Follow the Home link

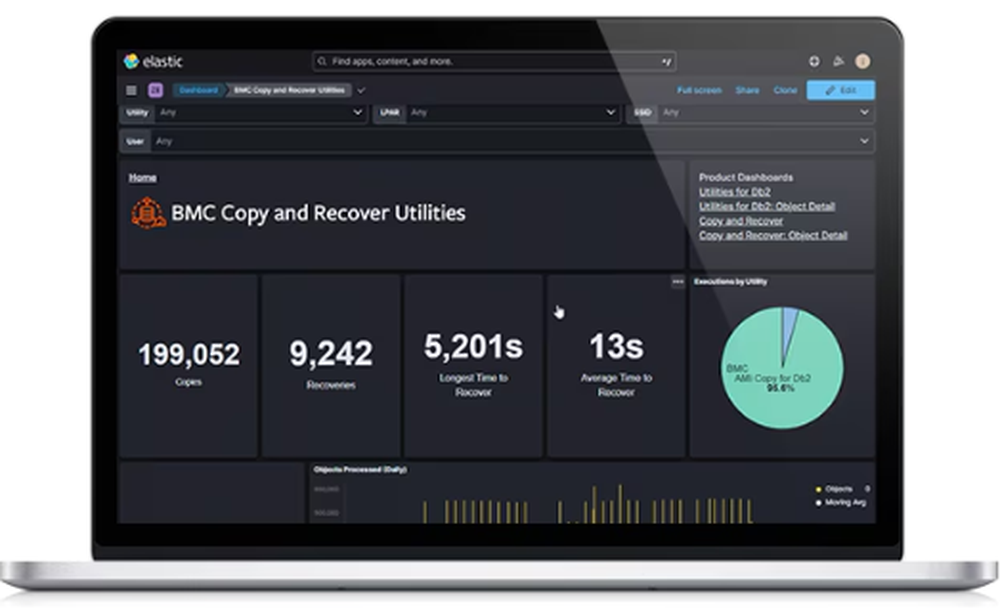pos(143,177)
